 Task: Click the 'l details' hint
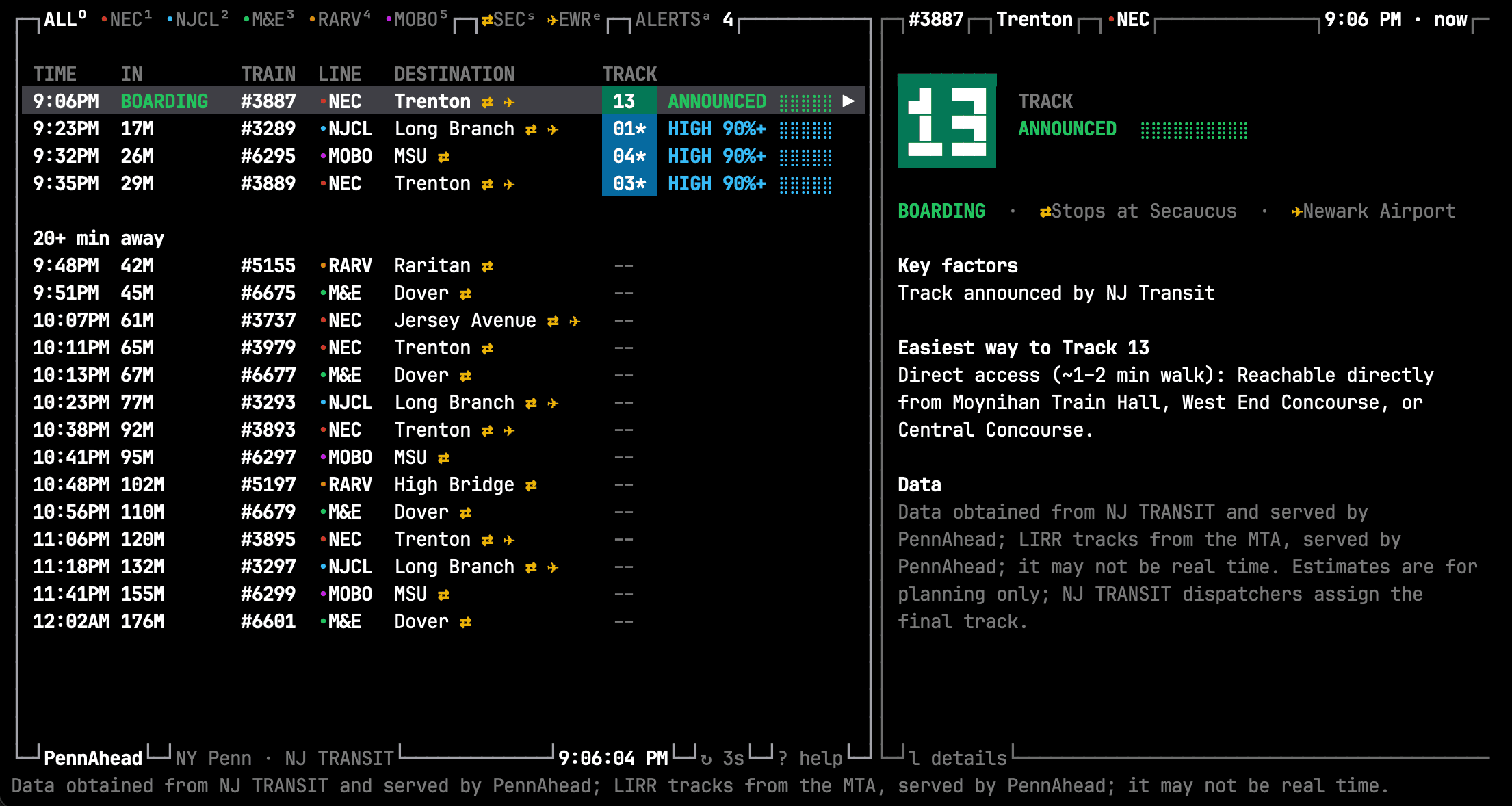point(958,758)
